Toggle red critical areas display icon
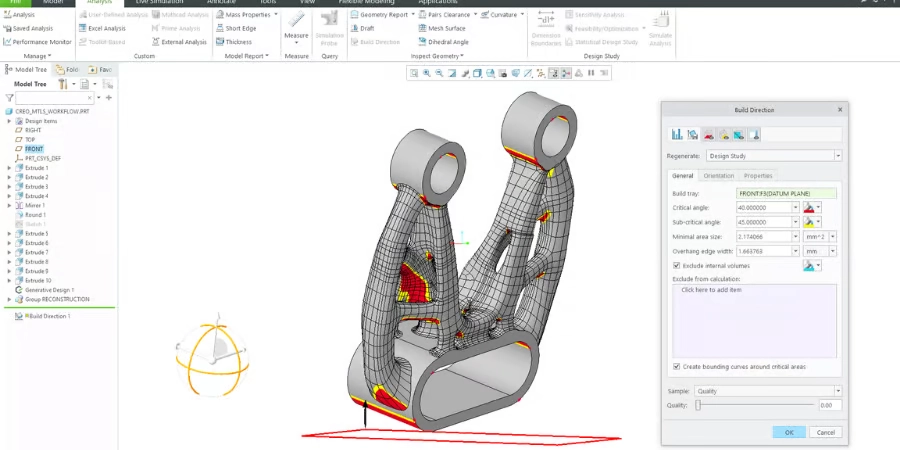Screen dimensions: 900x450 click(709, 134)
